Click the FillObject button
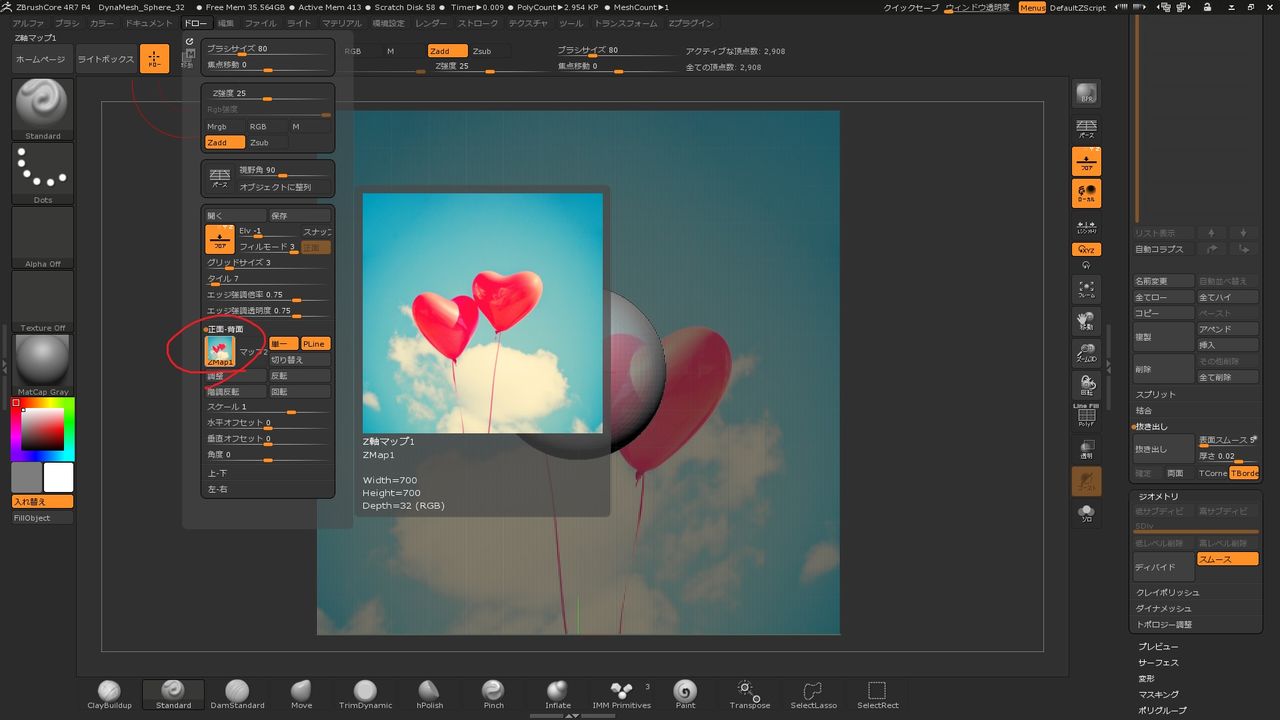This screenshot has height=720, width=1280. coord(43,518)
